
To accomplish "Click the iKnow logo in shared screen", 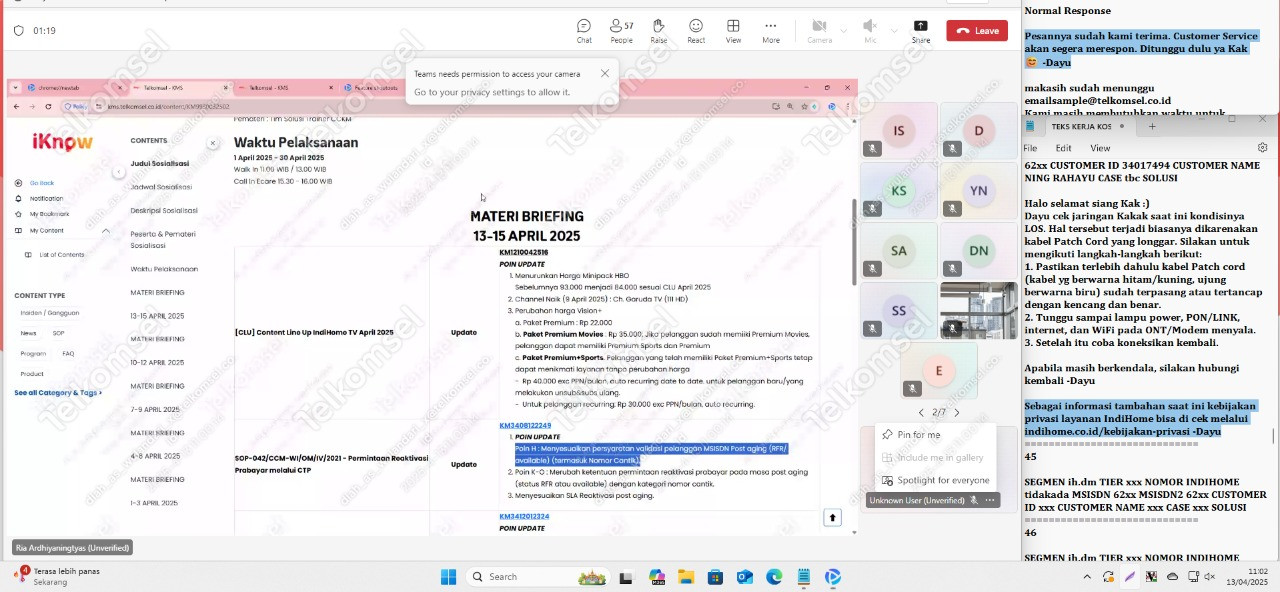I will [62, 142].
